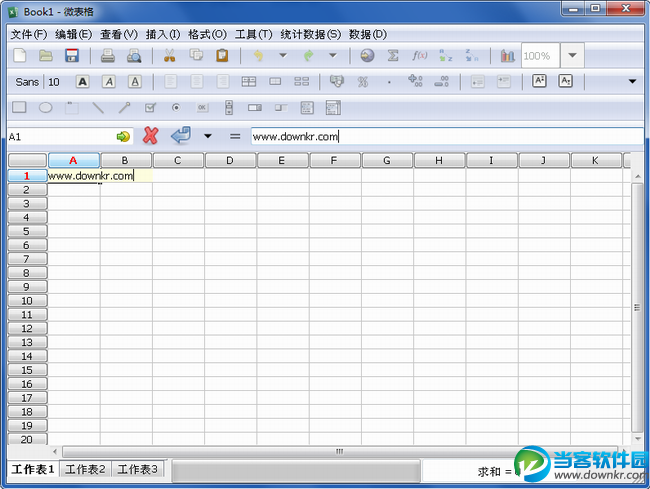Insert a radio button form control

tap(176, 107)
